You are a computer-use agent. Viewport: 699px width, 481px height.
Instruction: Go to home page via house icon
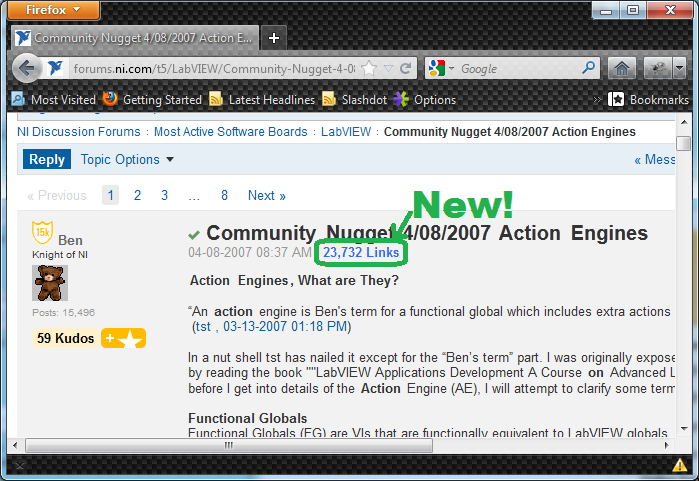[621, 69]
